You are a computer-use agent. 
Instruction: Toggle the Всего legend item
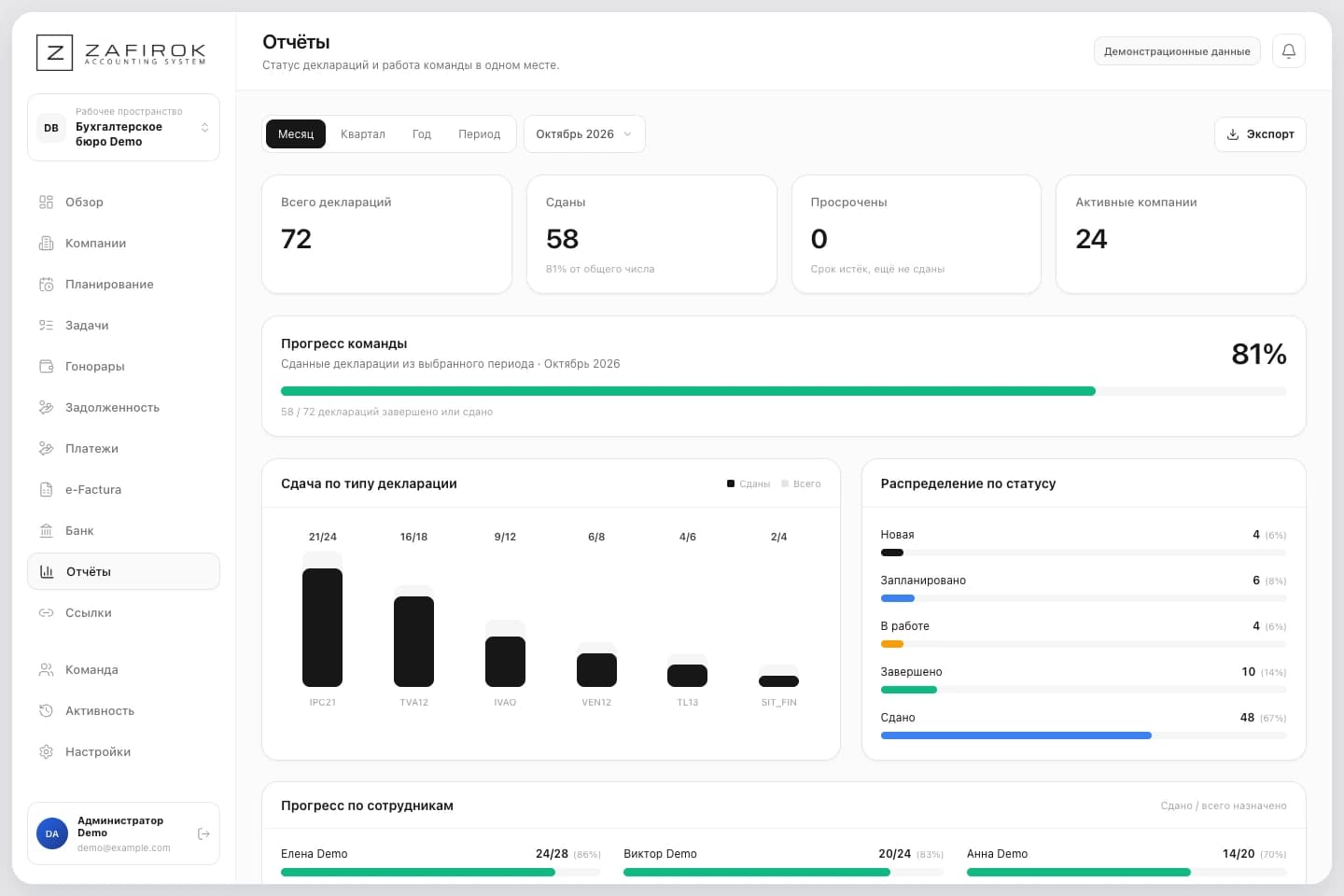[801, 483]
